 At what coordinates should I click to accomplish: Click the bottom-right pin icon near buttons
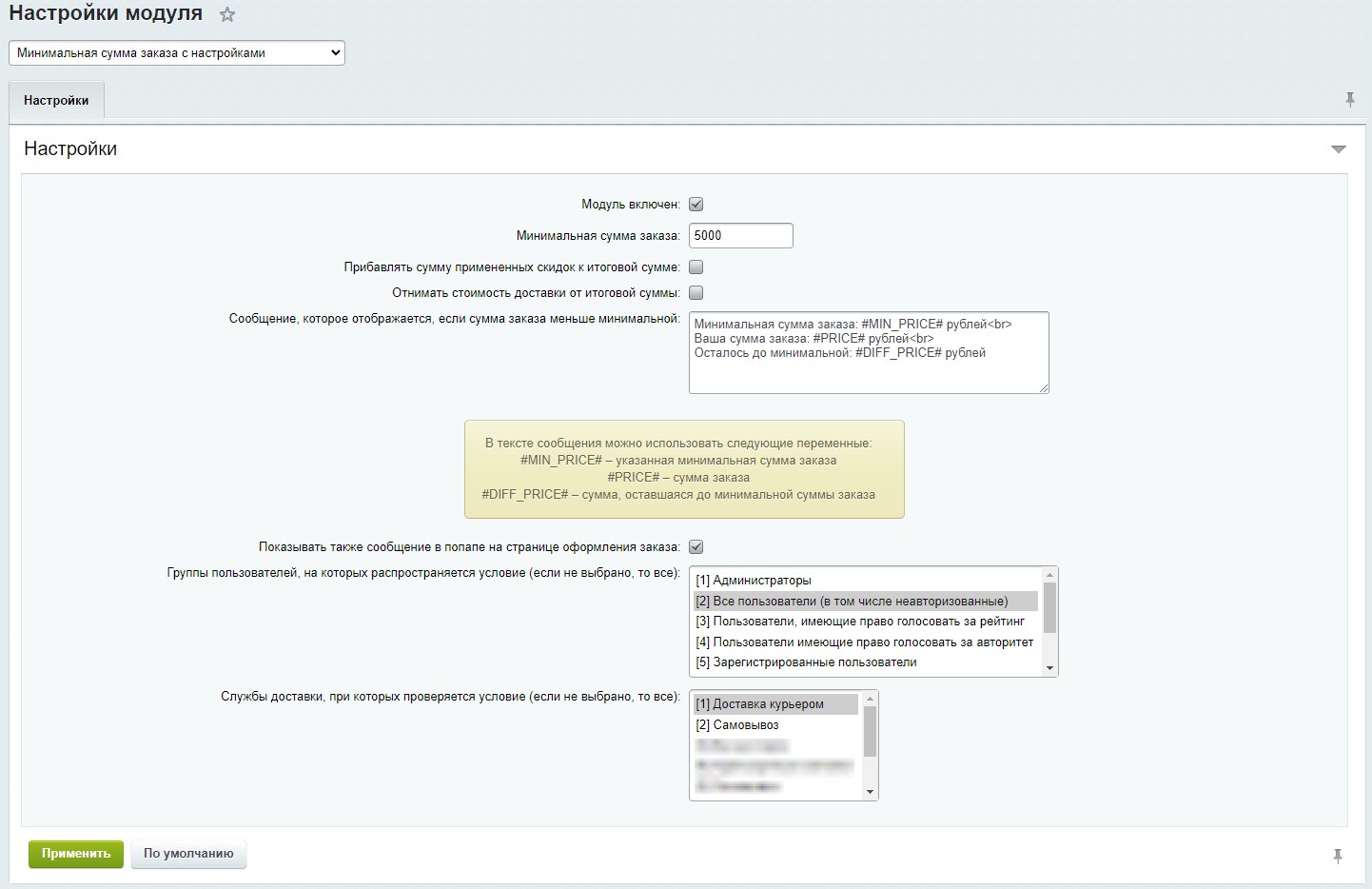coord(1337,856)
